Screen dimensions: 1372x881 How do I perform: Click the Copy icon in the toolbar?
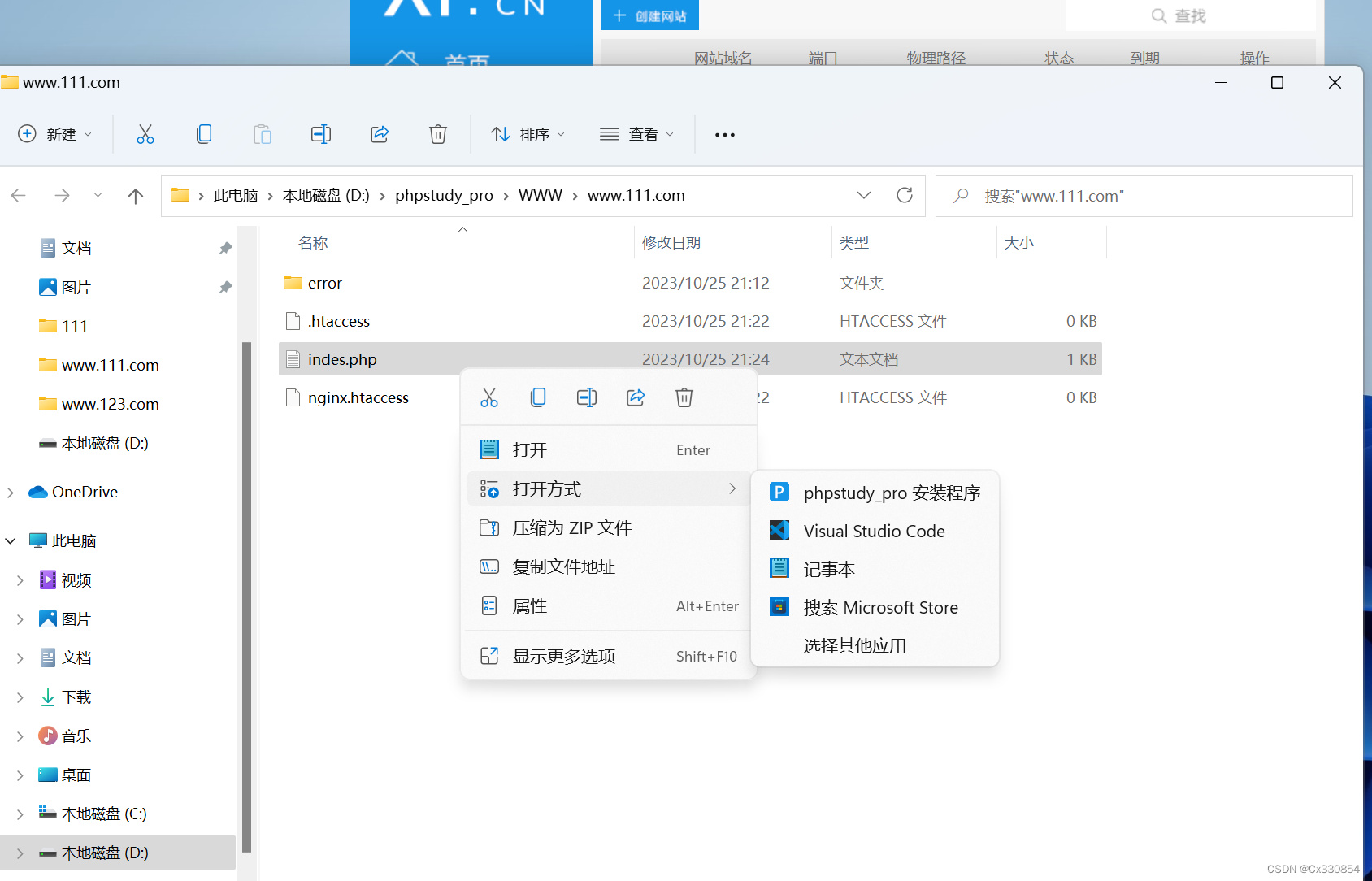204,134
